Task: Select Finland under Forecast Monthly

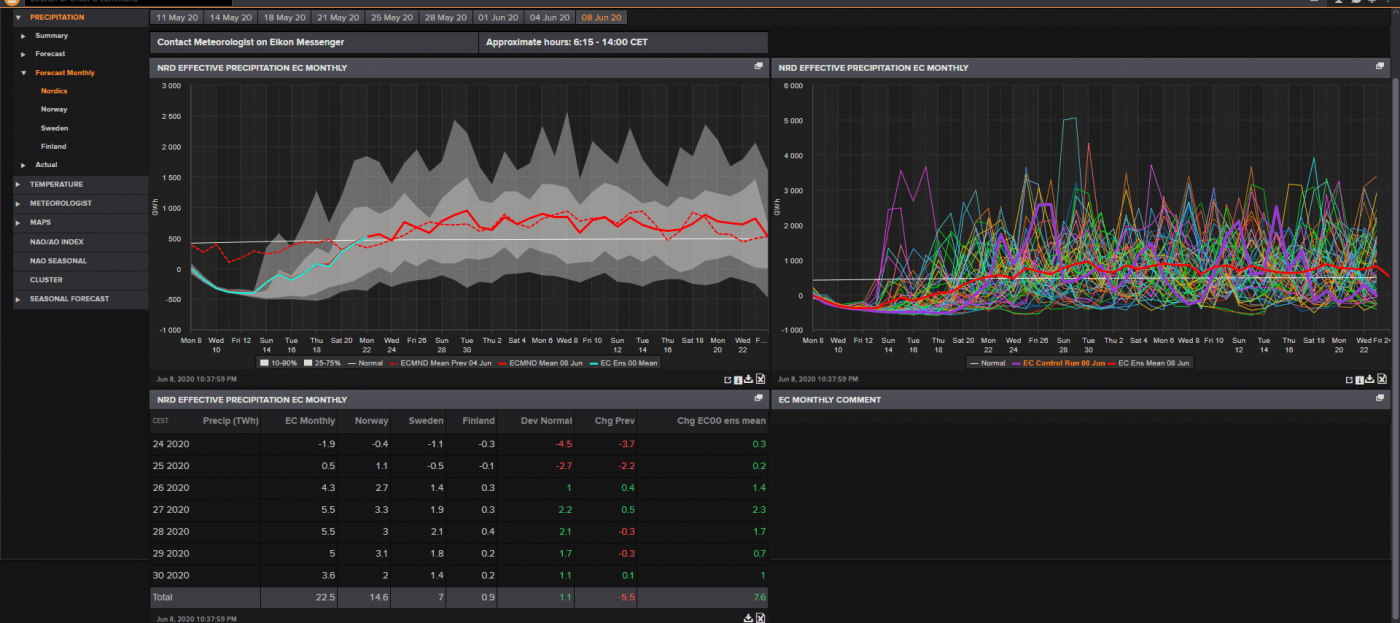Action: pos(54,146)
